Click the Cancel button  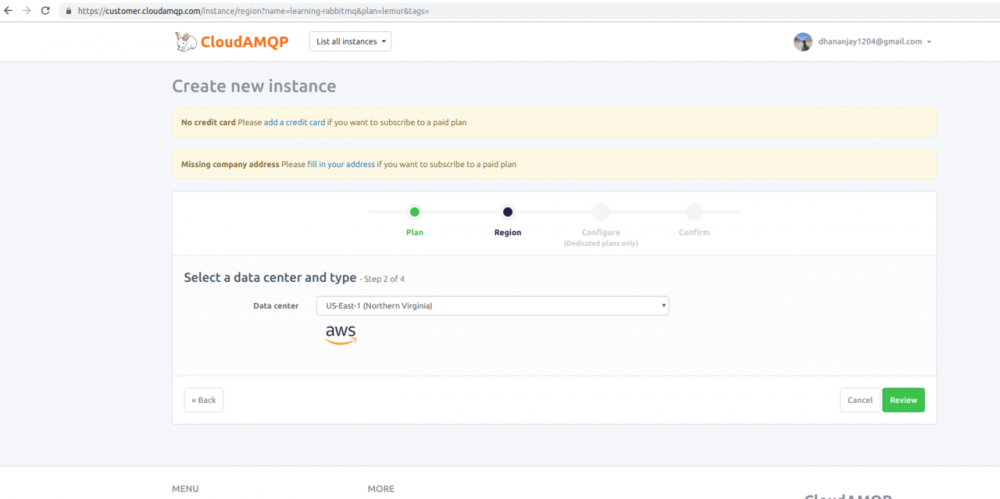860,400
